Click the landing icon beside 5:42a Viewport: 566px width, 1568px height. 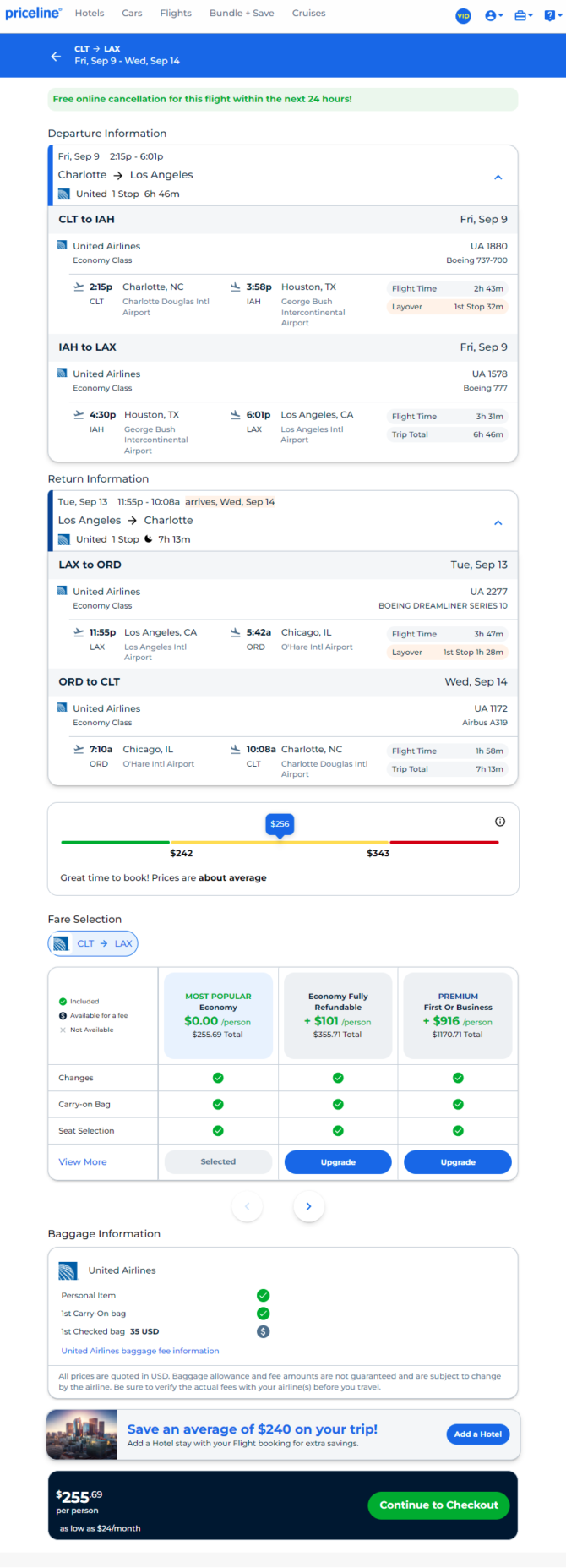[x=236, y=632]
